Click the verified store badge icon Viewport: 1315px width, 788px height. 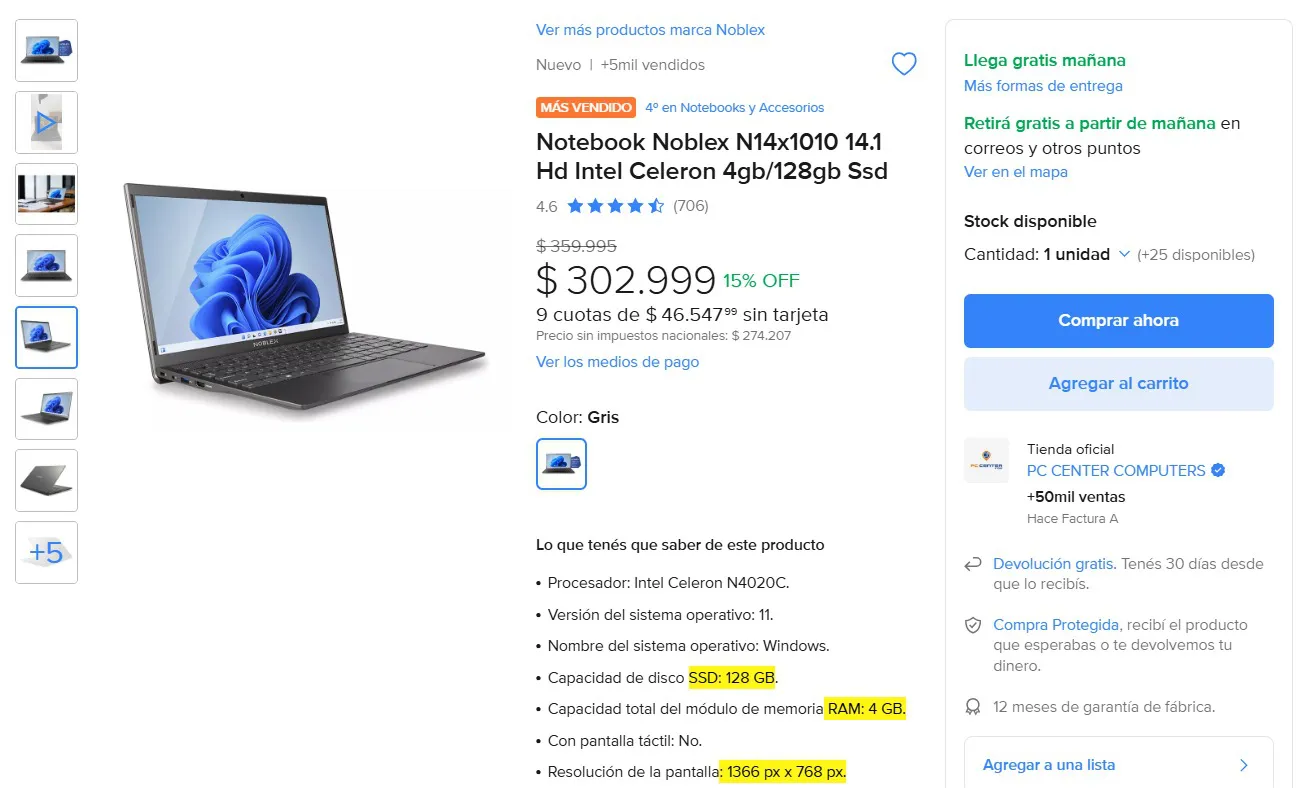coord(1218,470)
